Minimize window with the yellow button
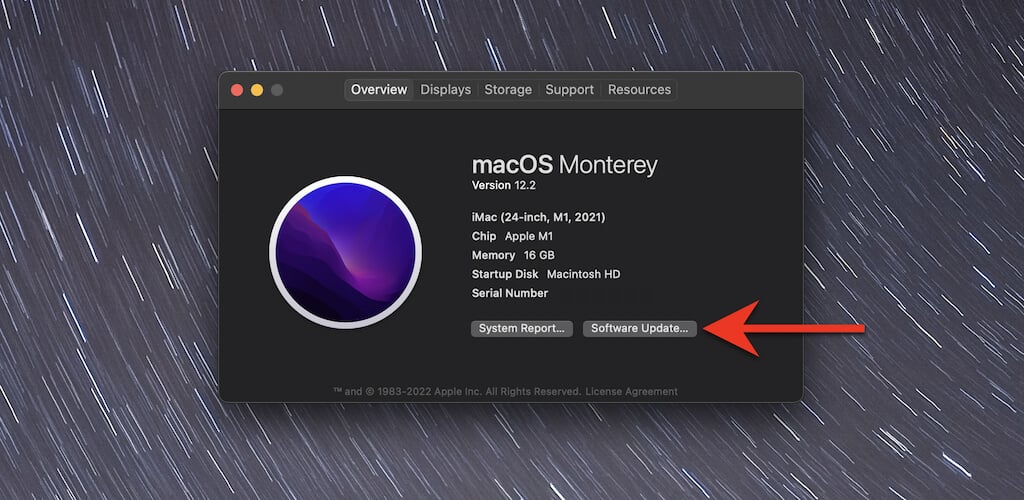 pos(257,90)
